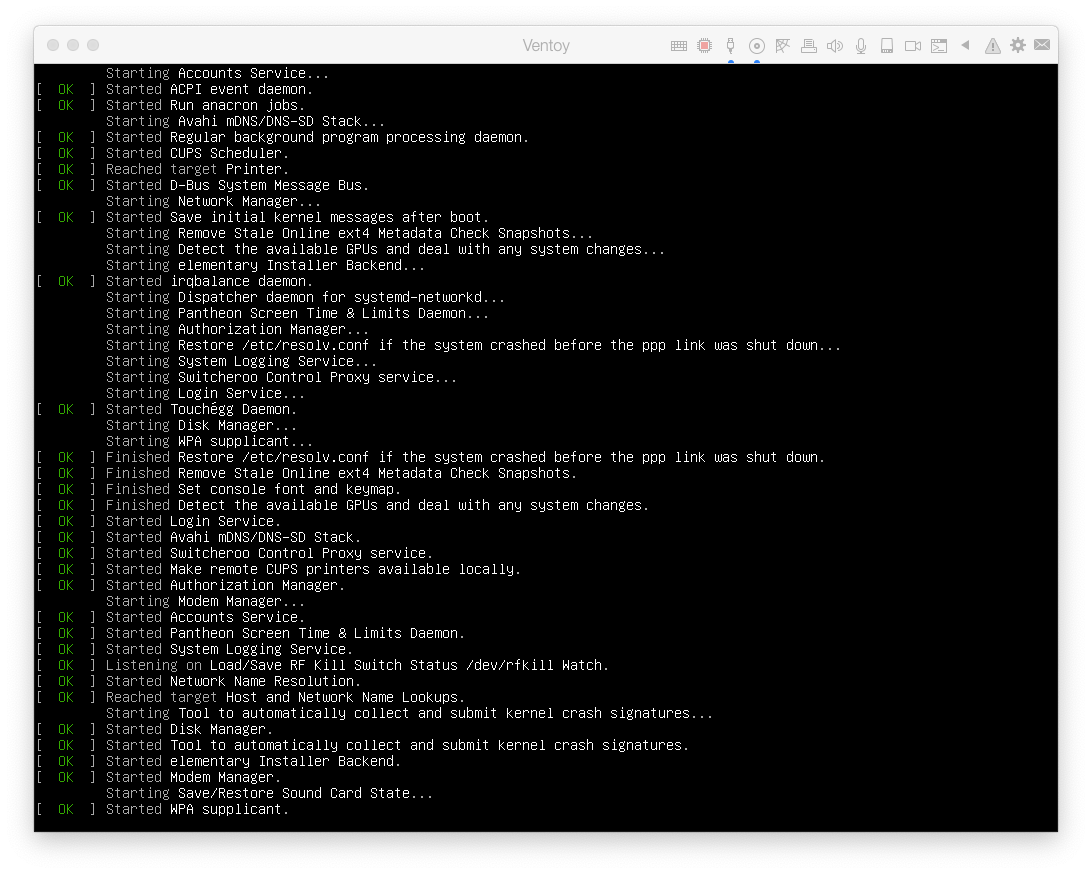
Task: Click the USB devices icon
Action: tap(731, 46)
